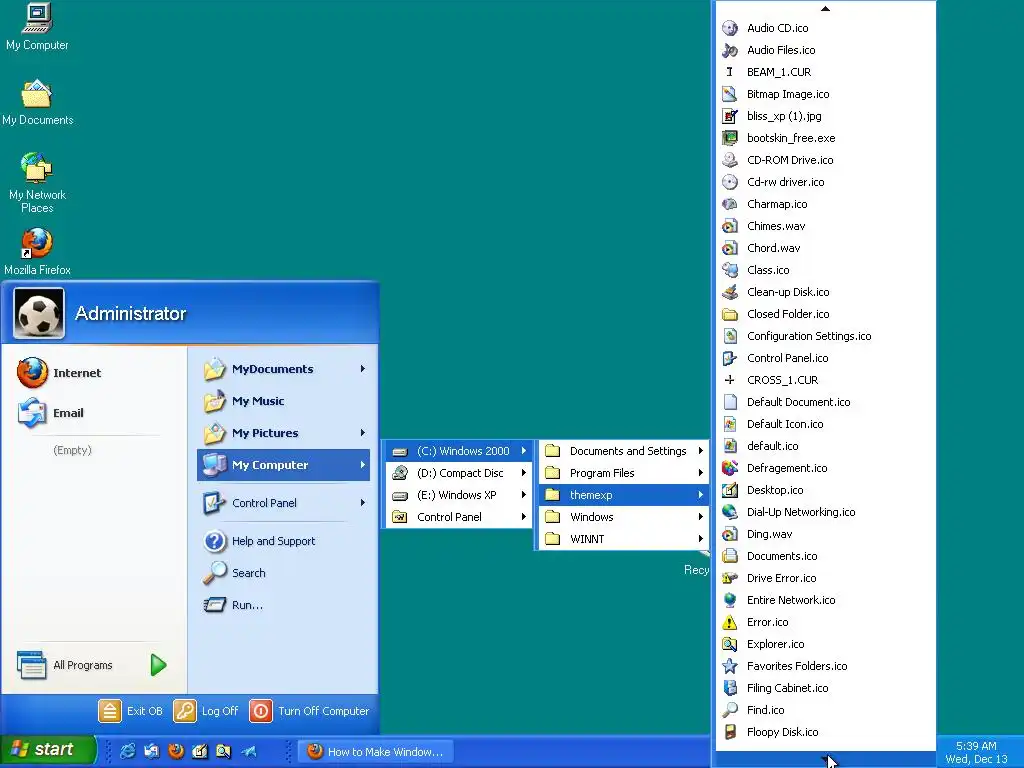Expand Documents and Settings folder arrow

[x=700, y=451]
